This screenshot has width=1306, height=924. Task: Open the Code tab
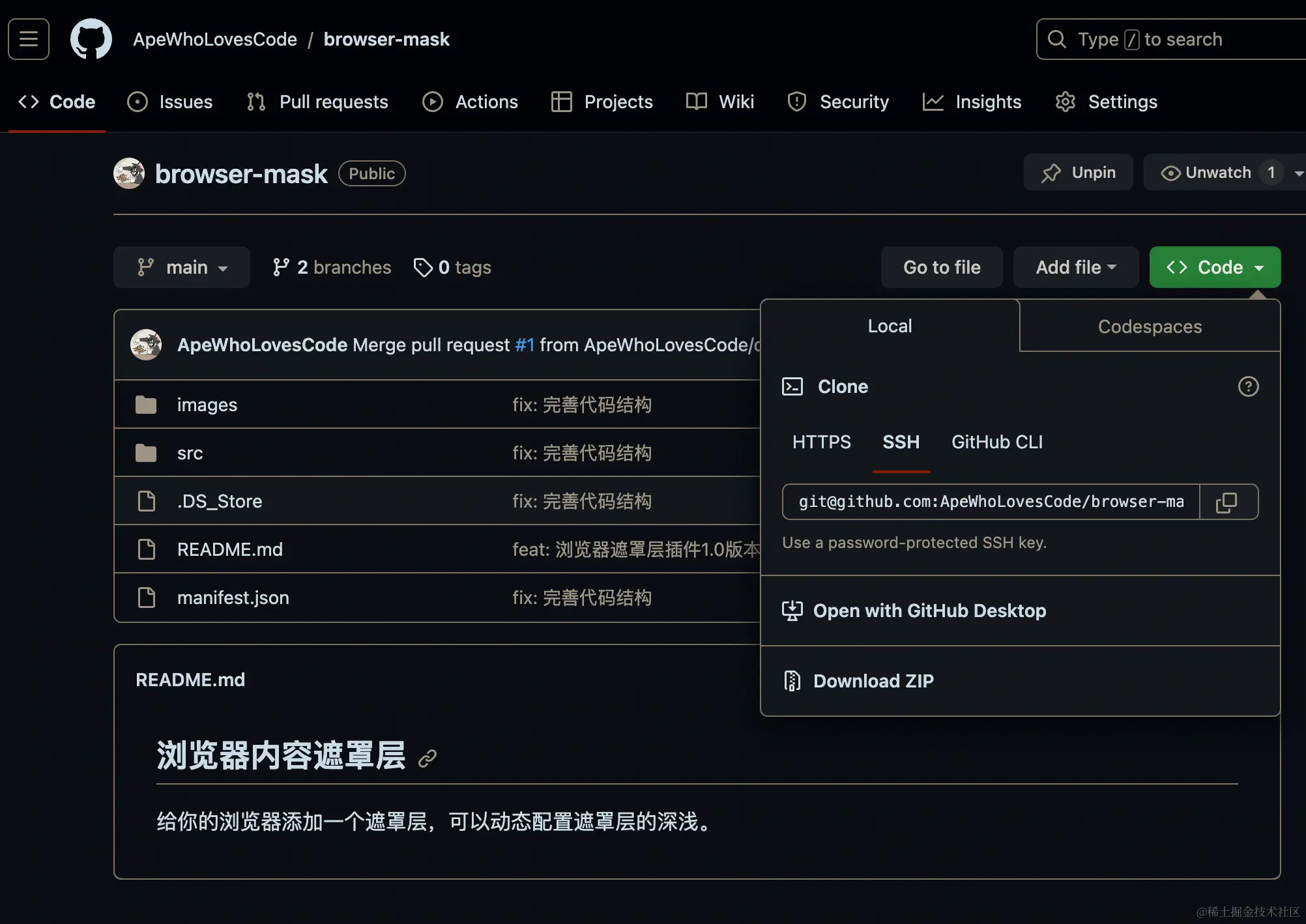[57, 102]
